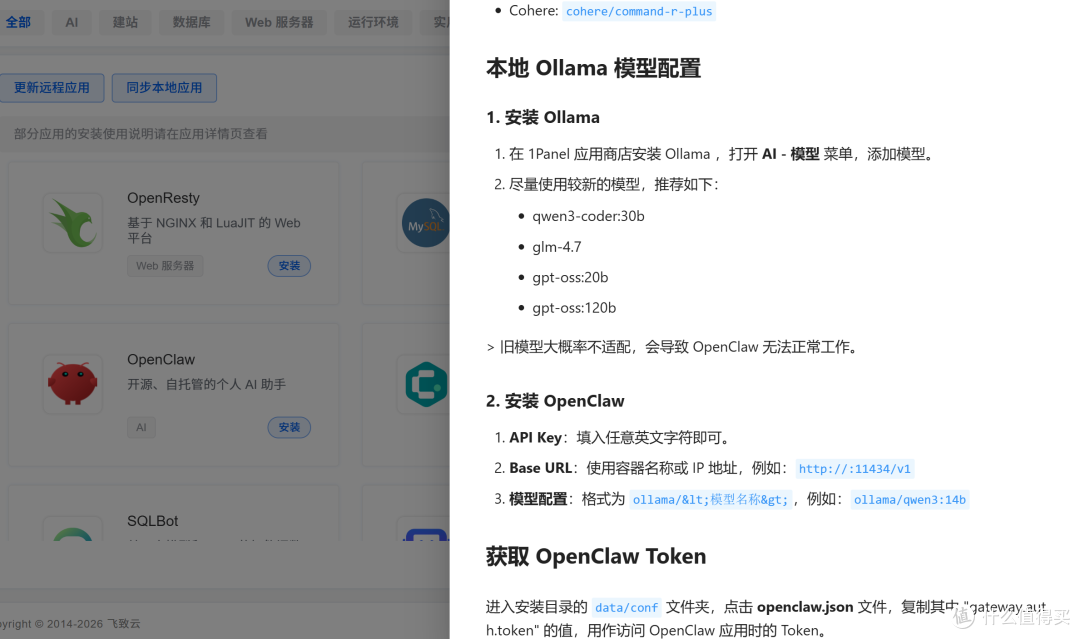Click the Web 服务器 tag on OpenResty card

coord(165,266)
